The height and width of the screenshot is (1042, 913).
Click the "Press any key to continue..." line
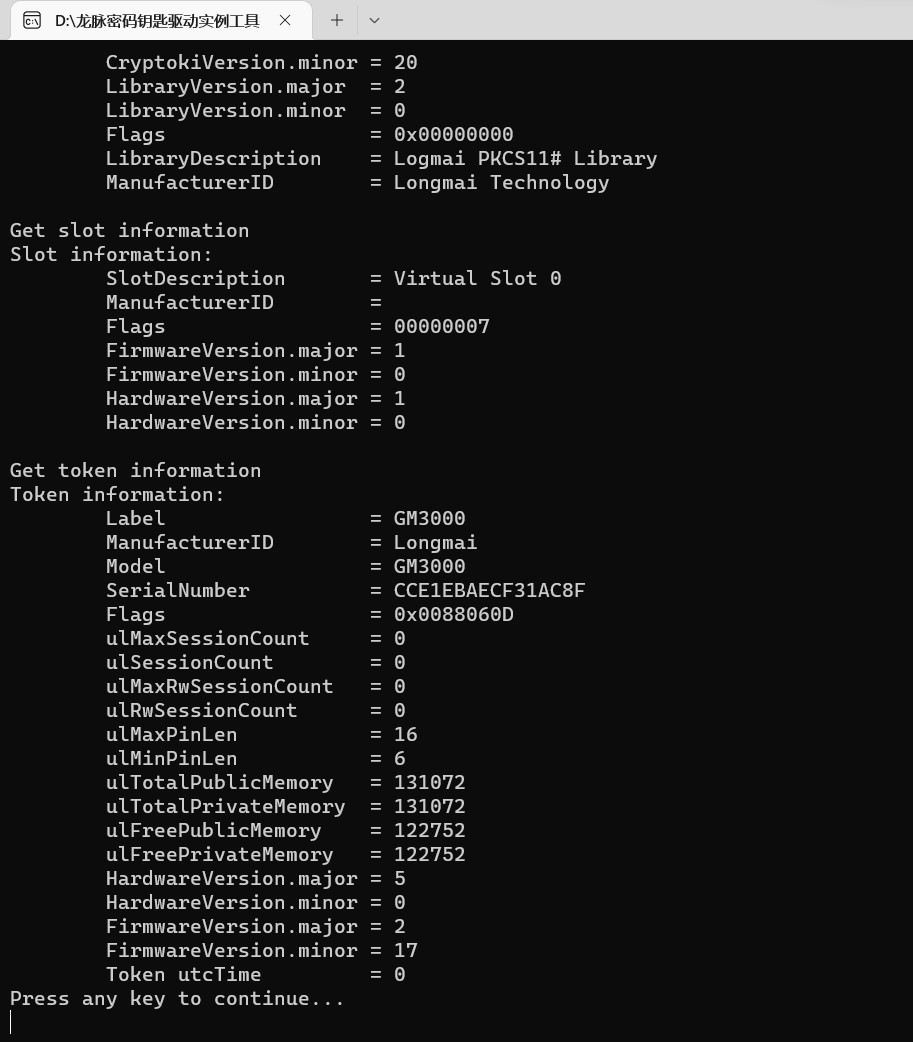(x=177, y=998)
